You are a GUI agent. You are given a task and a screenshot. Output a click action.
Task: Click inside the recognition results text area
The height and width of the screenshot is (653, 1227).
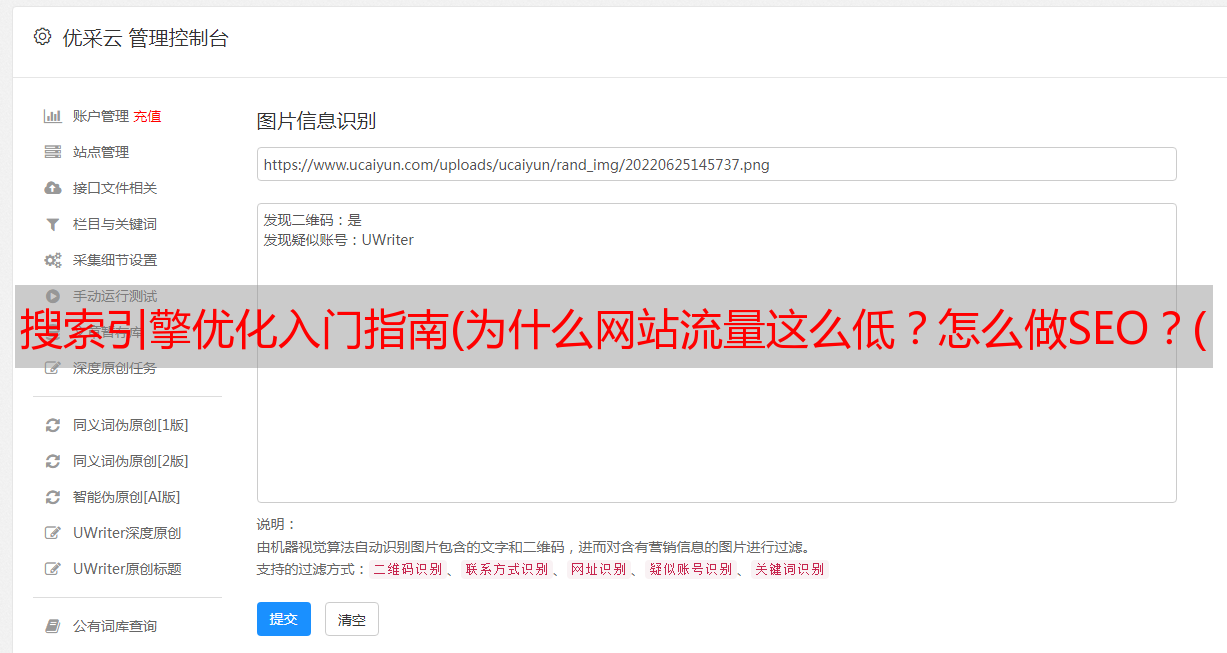point(716,352)
